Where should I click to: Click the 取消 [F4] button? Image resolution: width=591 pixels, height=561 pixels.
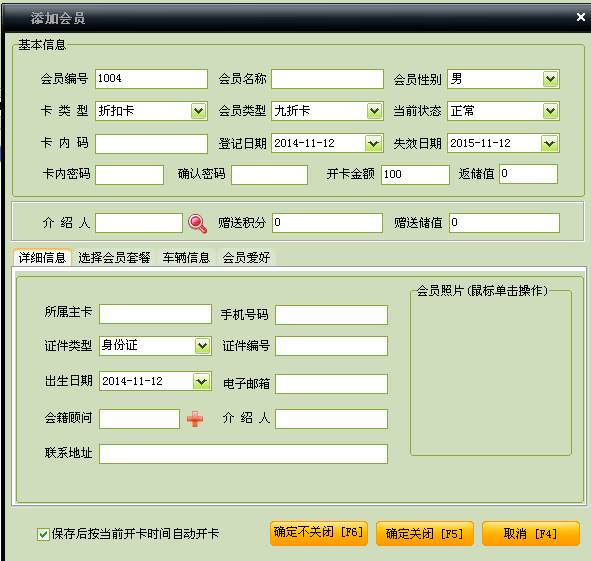[530, 533]
